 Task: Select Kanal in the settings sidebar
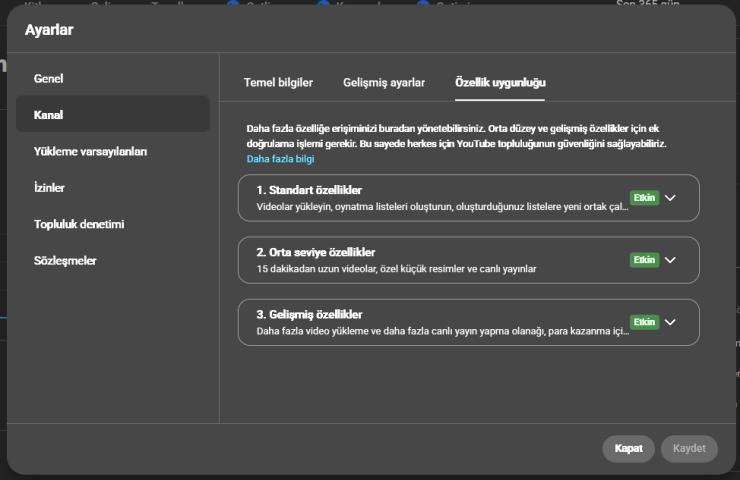(49, 115)
